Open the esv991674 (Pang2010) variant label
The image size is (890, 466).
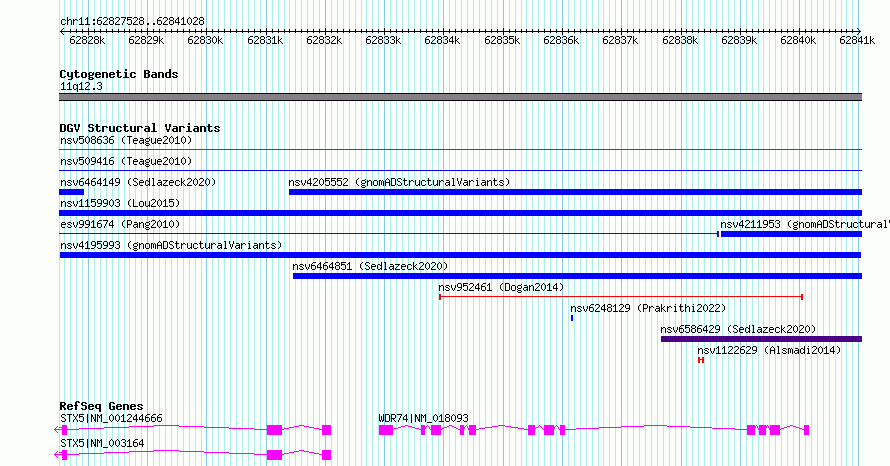point(120,224)
